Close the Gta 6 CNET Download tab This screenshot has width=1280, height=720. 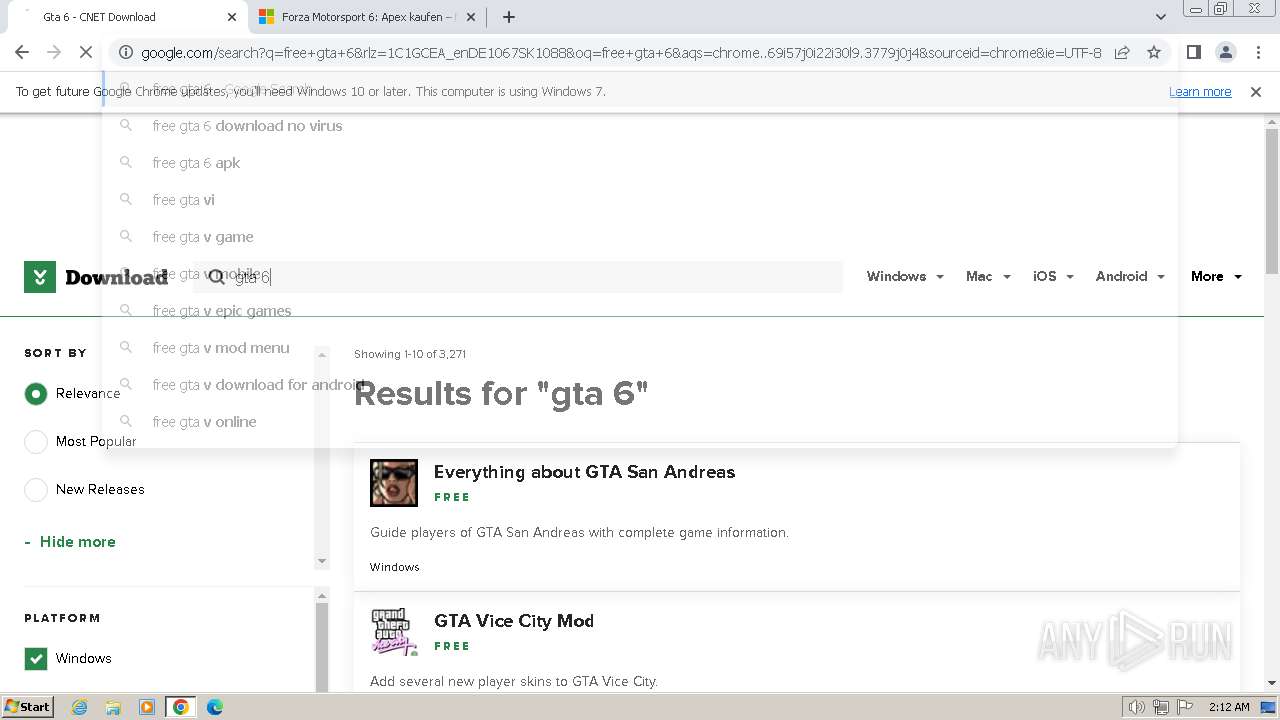(232, 17)
